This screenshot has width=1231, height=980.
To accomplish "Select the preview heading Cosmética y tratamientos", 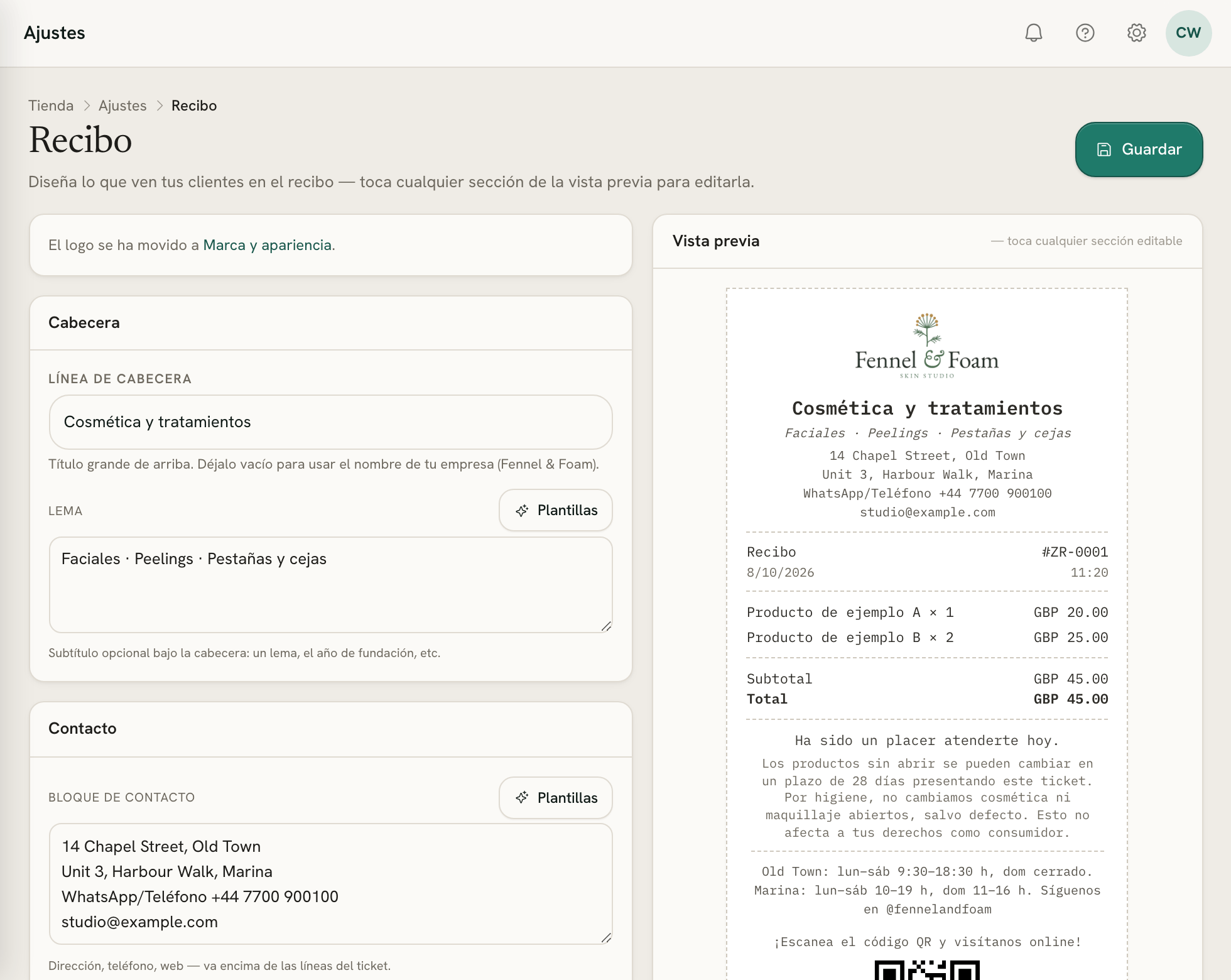I will [927, 408].
